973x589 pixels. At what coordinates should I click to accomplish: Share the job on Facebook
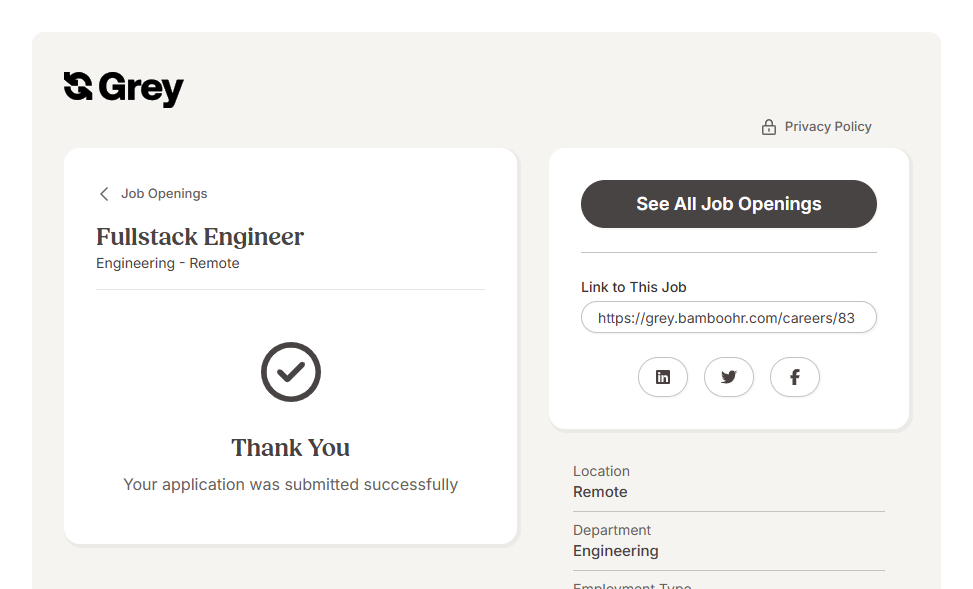[795, 377]
